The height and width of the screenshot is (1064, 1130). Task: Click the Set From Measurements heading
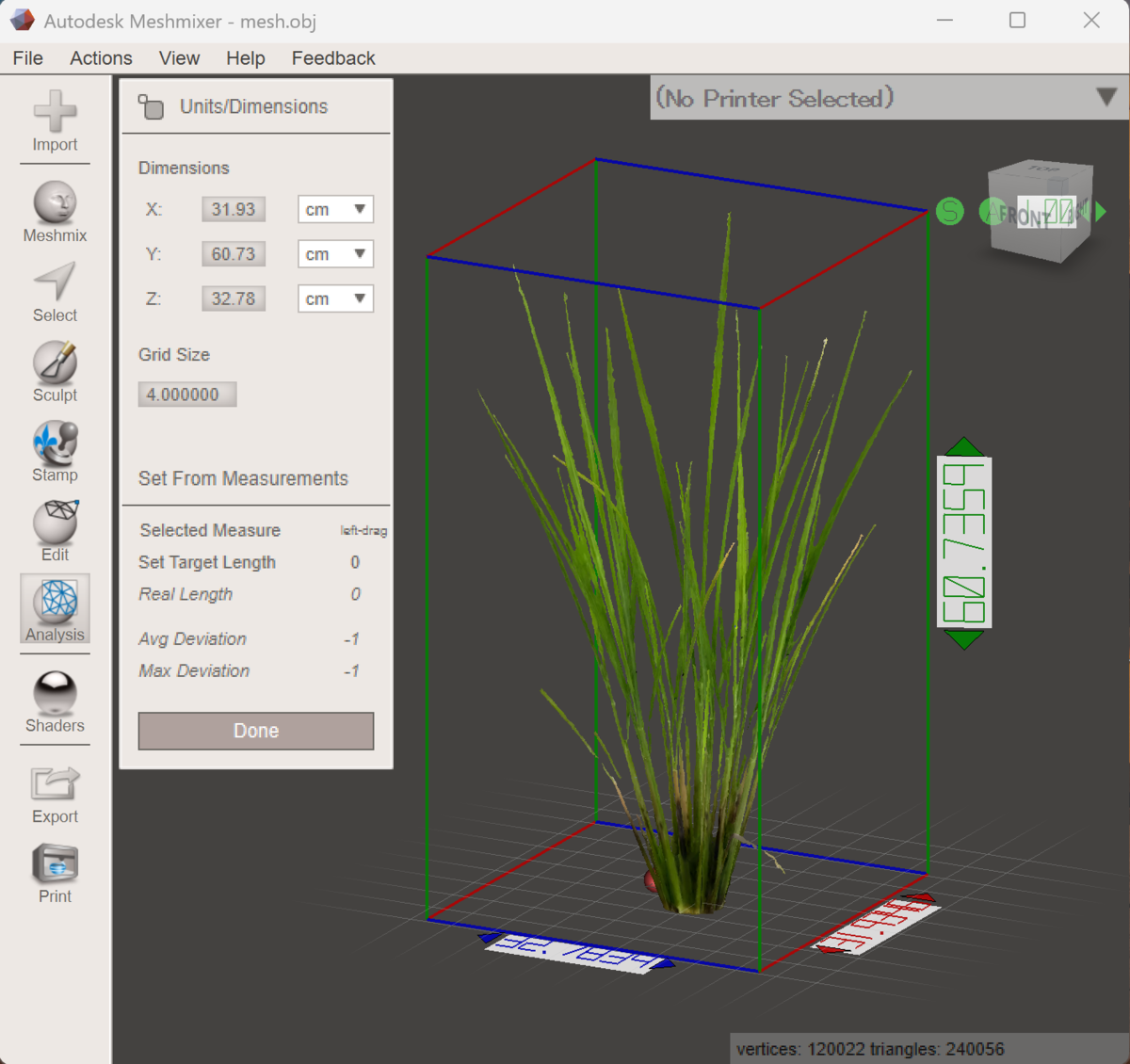pyautogui.click(x=243, y=478)
